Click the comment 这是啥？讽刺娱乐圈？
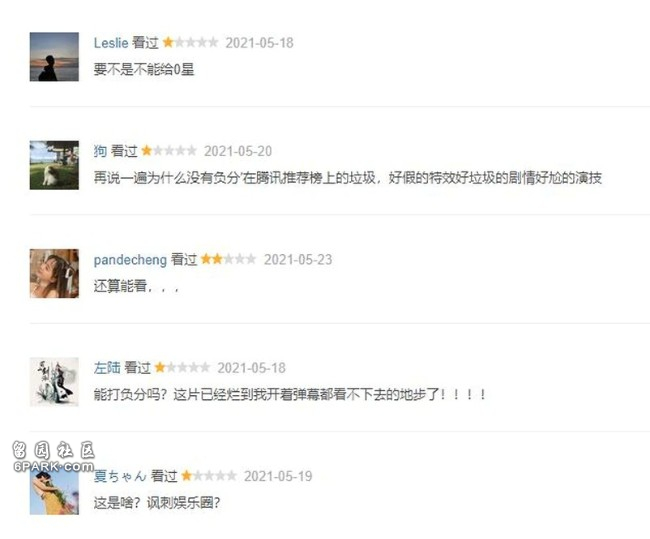This screenshot has width=650, height=539. 157,503
